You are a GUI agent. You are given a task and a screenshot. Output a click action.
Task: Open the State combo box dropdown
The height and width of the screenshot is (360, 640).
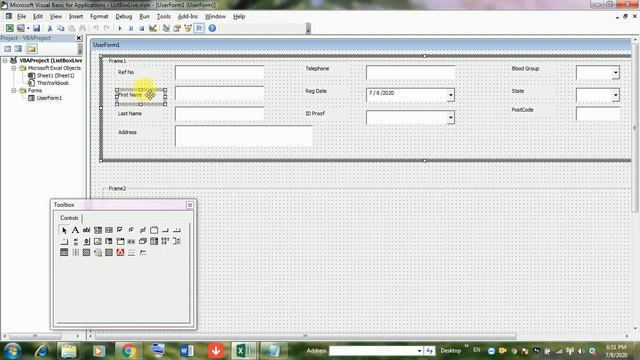[x=616, y=95]
